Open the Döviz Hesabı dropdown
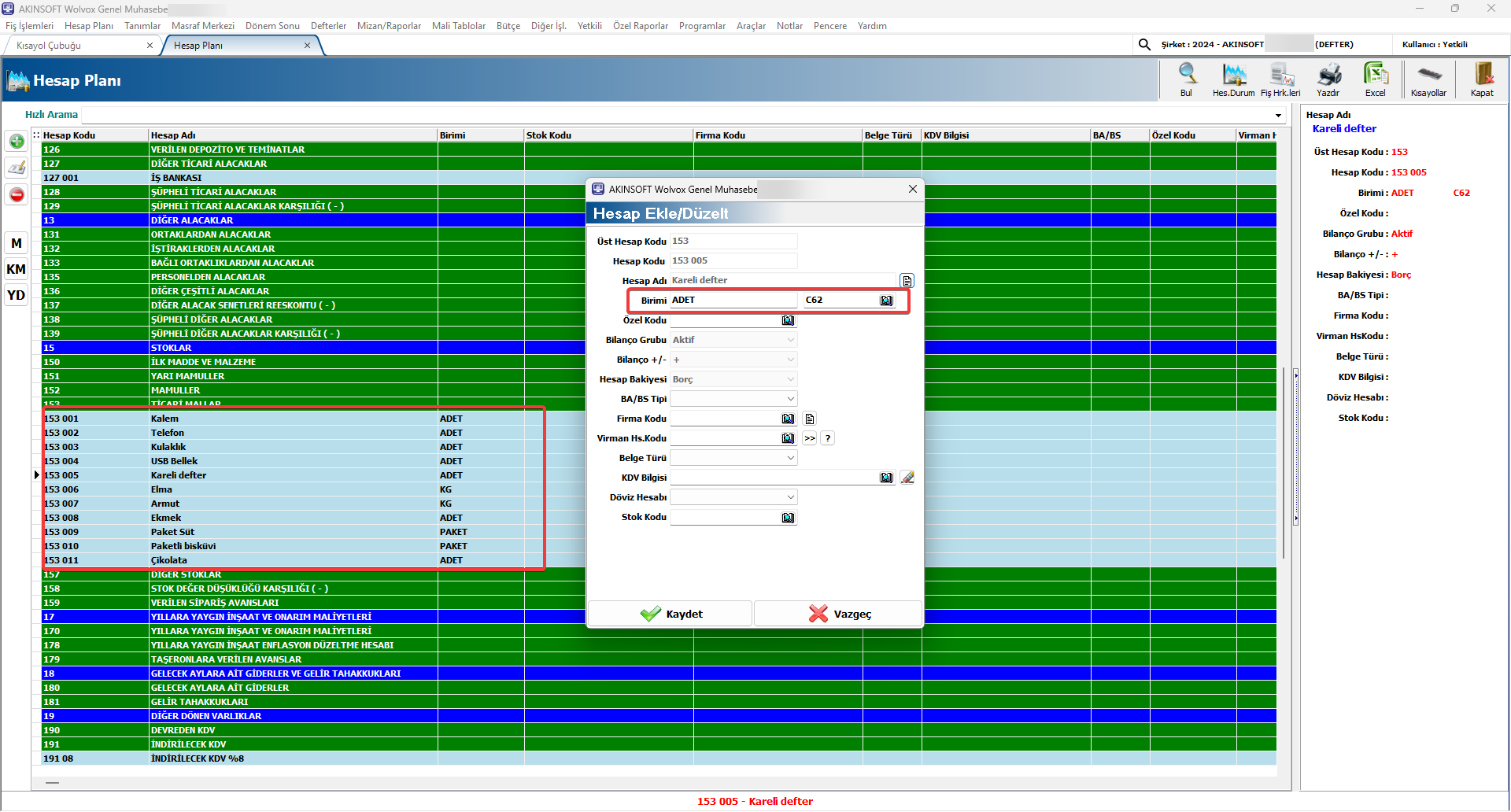This screenshot has width=1511, height=812. (x=790, y=497)
